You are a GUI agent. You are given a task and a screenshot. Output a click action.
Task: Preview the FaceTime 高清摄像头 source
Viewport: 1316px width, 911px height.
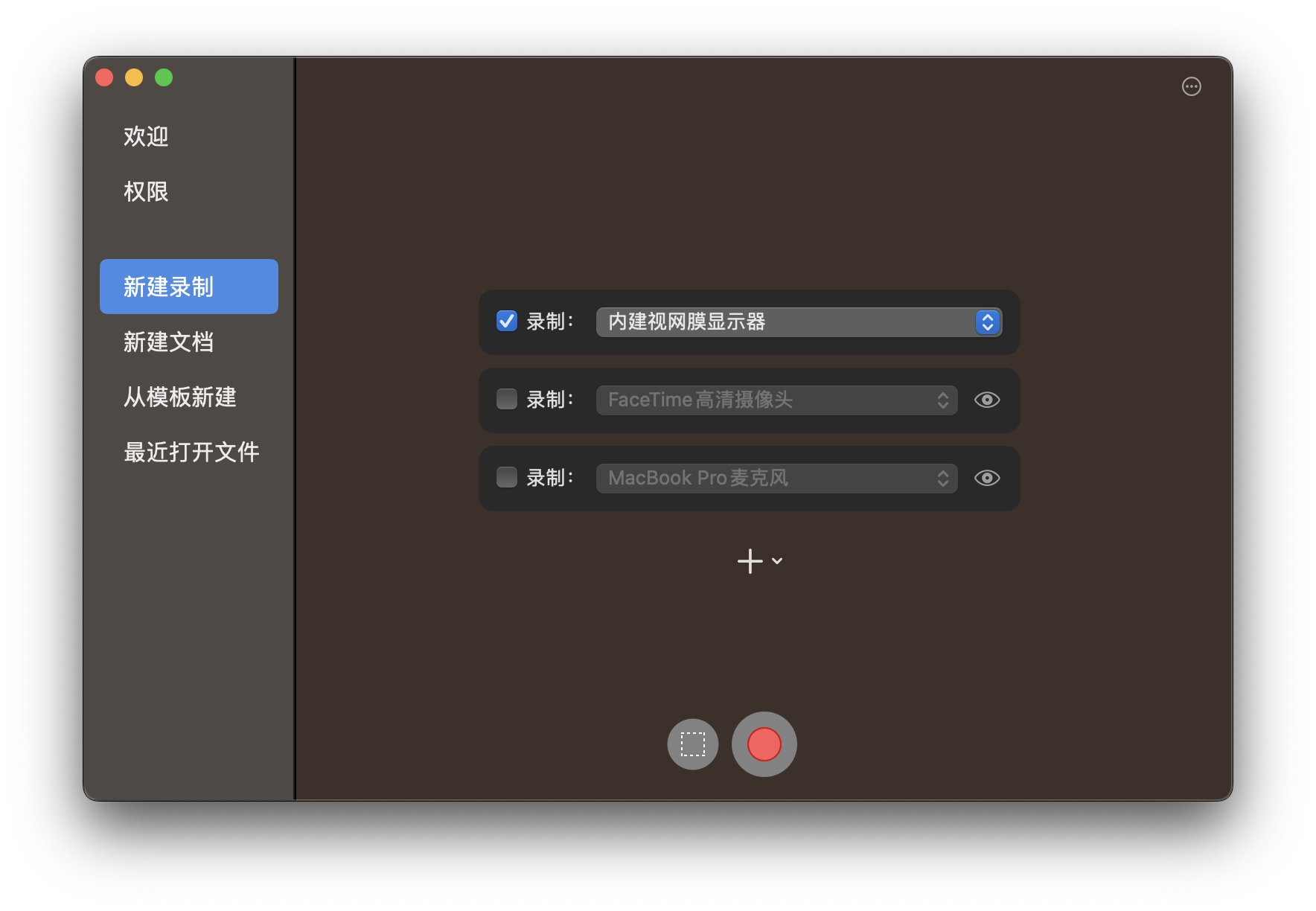point(987,400)
